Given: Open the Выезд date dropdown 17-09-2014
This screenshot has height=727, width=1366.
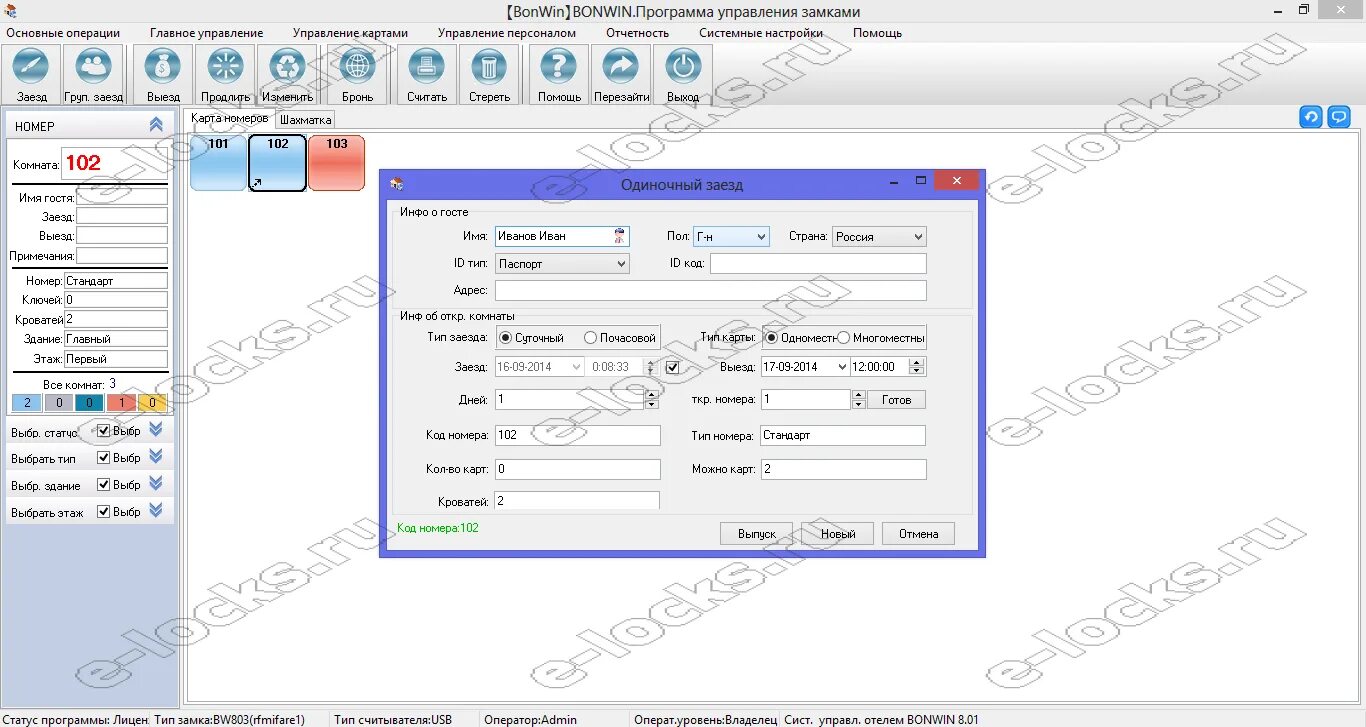Looking at the screenshot, I should click(840, 367).
